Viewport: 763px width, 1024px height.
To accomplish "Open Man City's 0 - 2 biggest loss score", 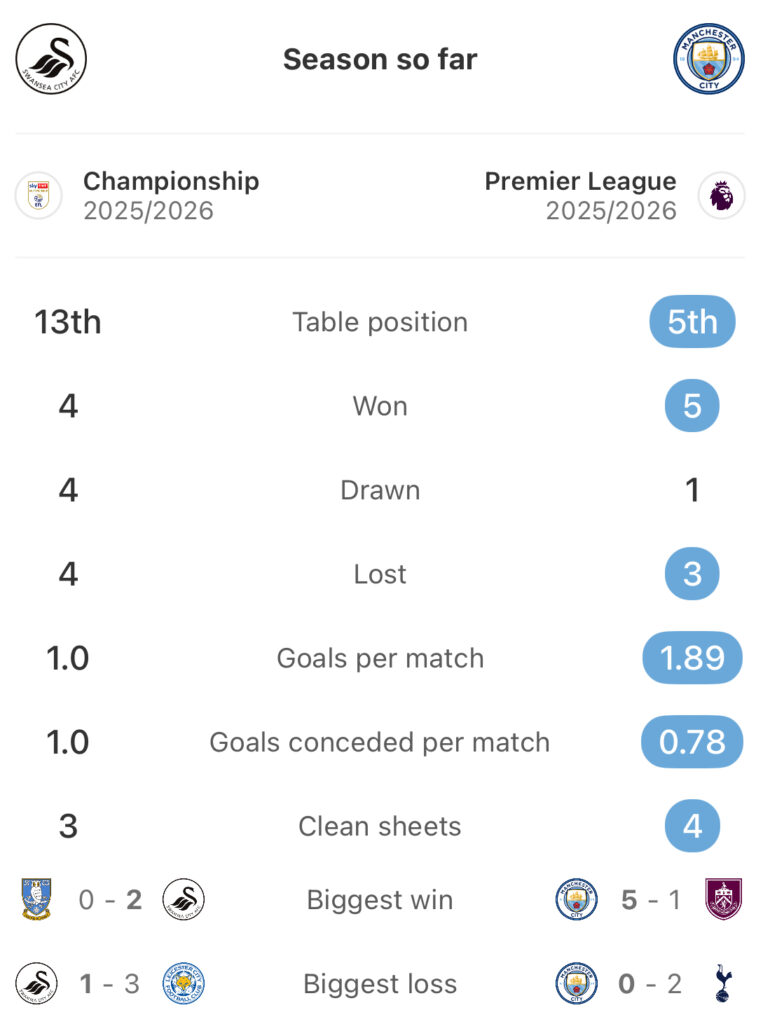I will click(x=650, y=984).
